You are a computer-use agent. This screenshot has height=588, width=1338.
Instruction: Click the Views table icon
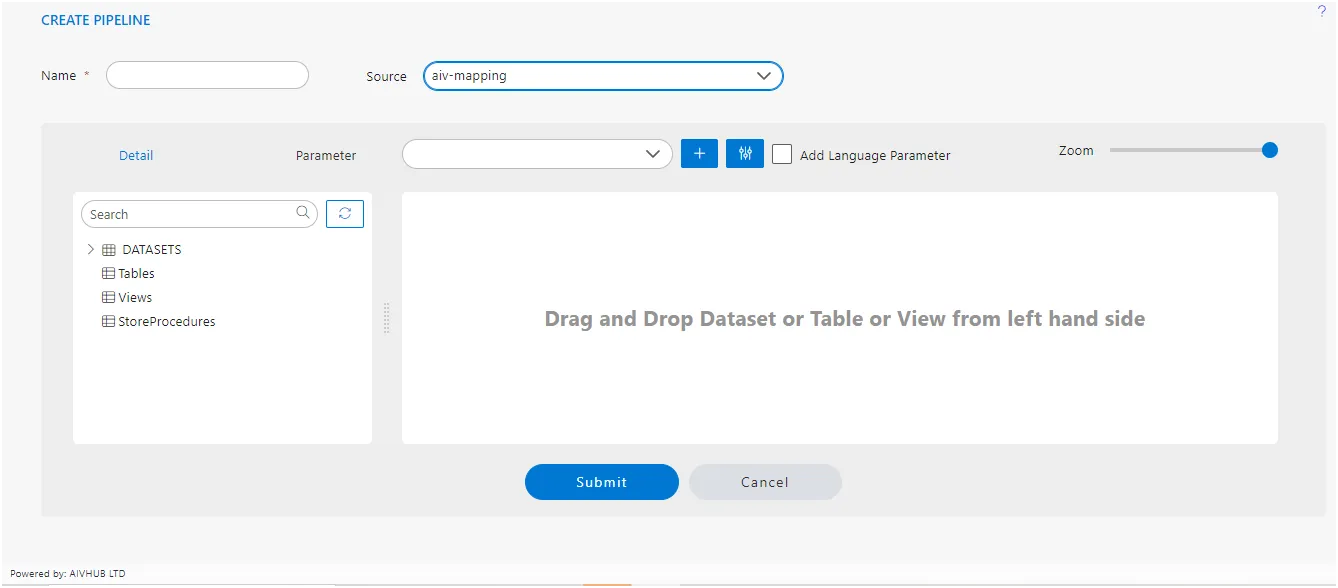(109, 297)
